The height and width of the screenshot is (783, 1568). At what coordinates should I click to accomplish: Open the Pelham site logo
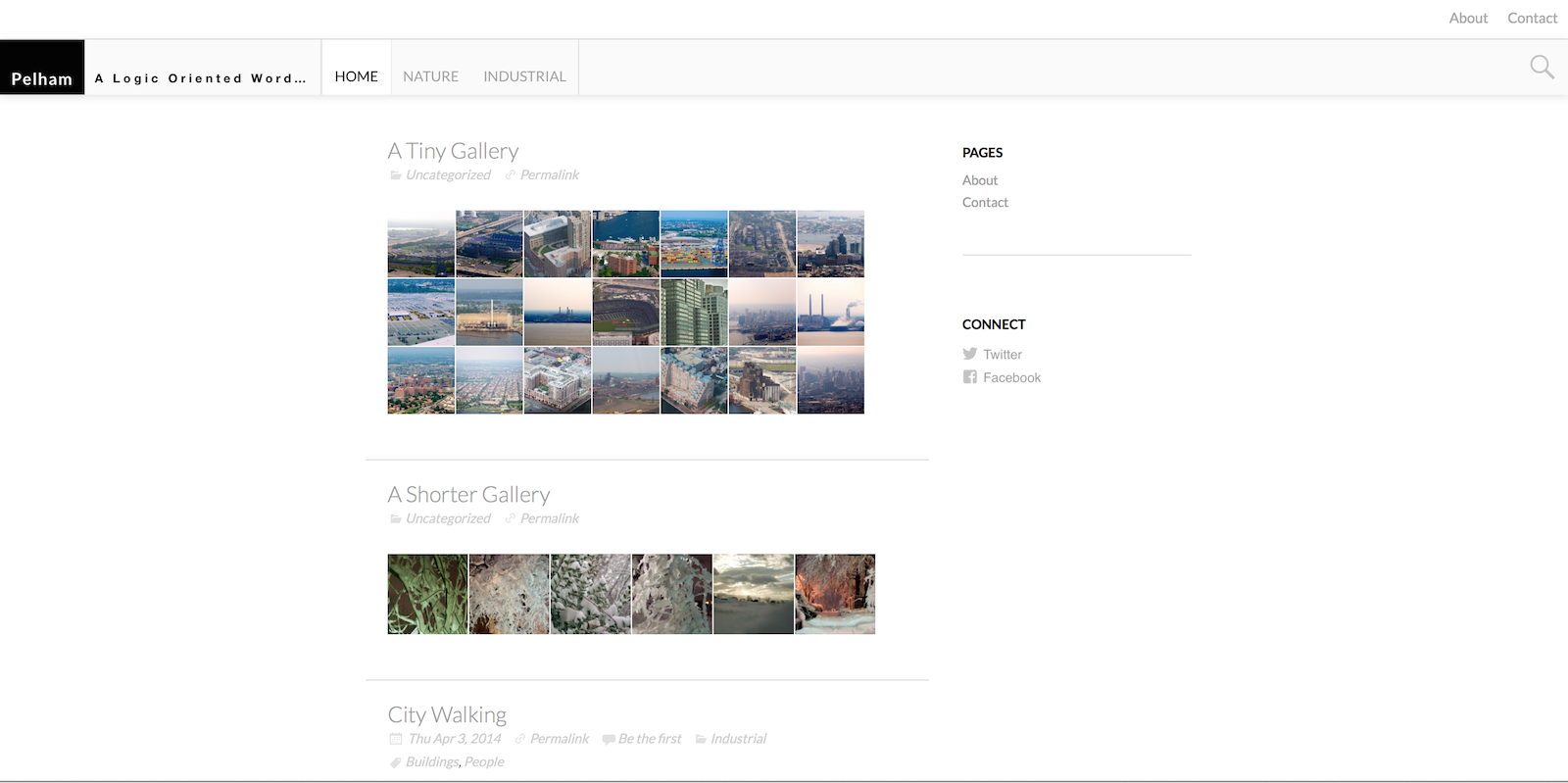[42, 78]
